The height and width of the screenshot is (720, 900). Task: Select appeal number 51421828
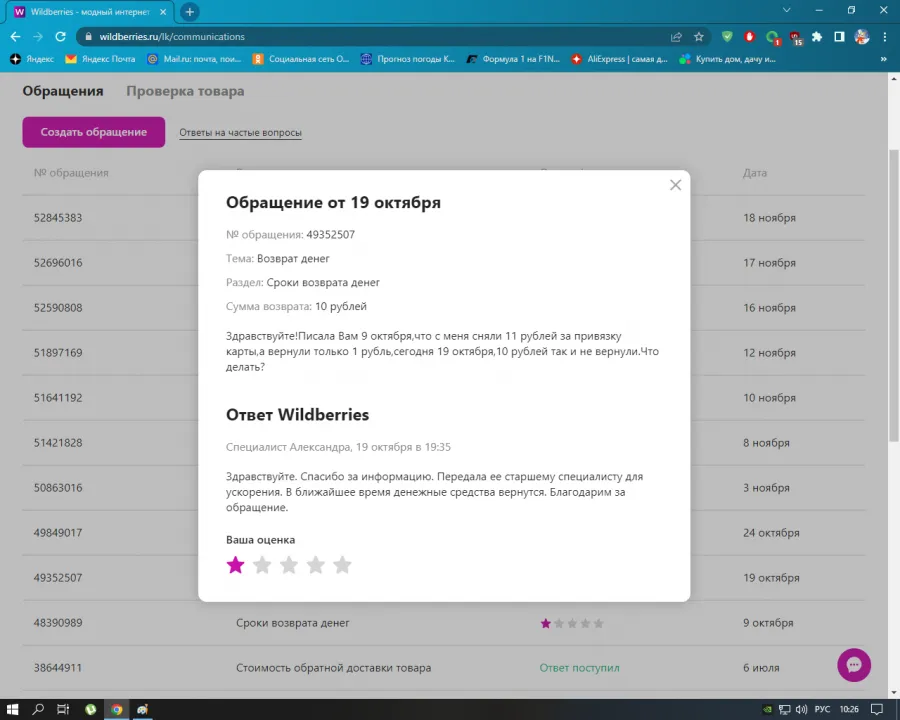tap(58, 443)
